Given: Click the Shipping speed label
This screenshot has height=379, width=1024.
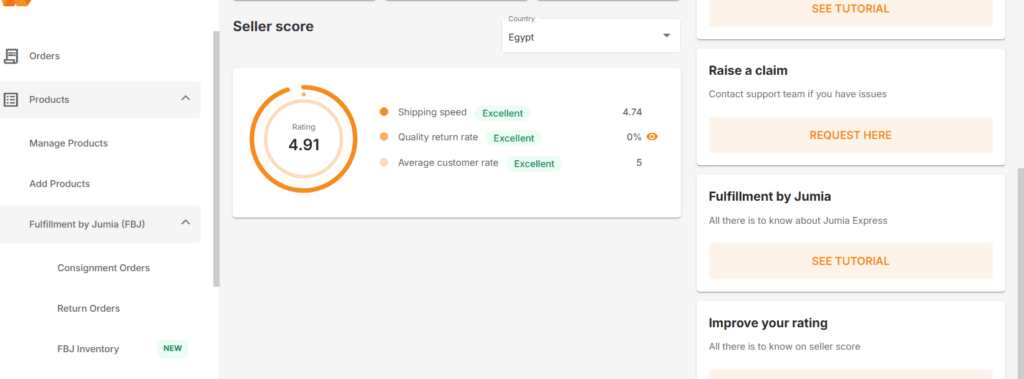Looking at the screenshot, I should (432, 112).
